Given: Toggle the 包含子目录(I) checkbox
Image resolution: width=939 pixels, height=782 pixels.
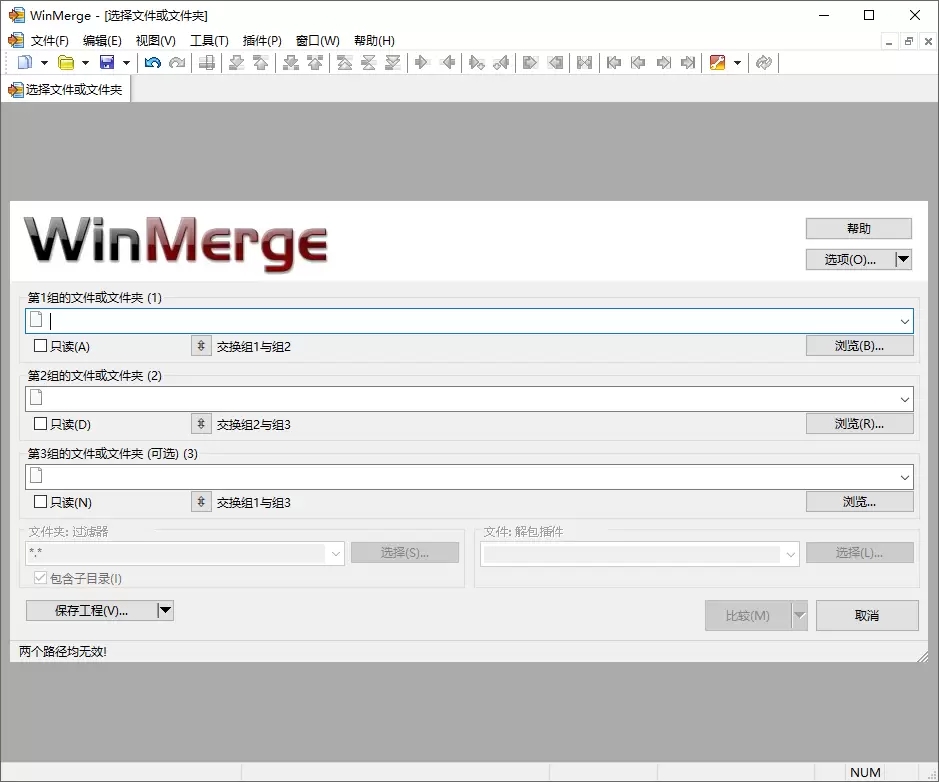Looking at the screenshot, I should click(40, 578).
